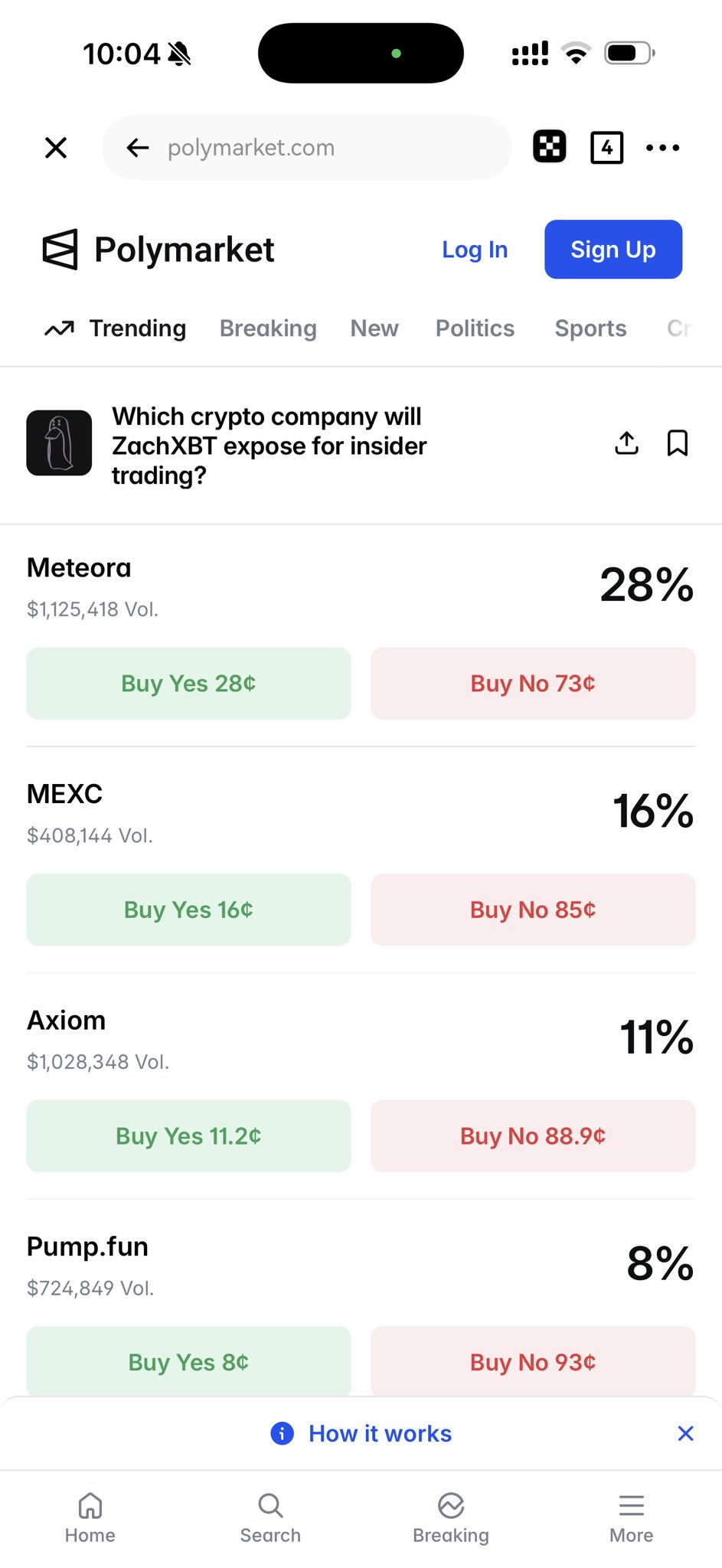Open the browser tabs counter showing 4

pos(606,148)
